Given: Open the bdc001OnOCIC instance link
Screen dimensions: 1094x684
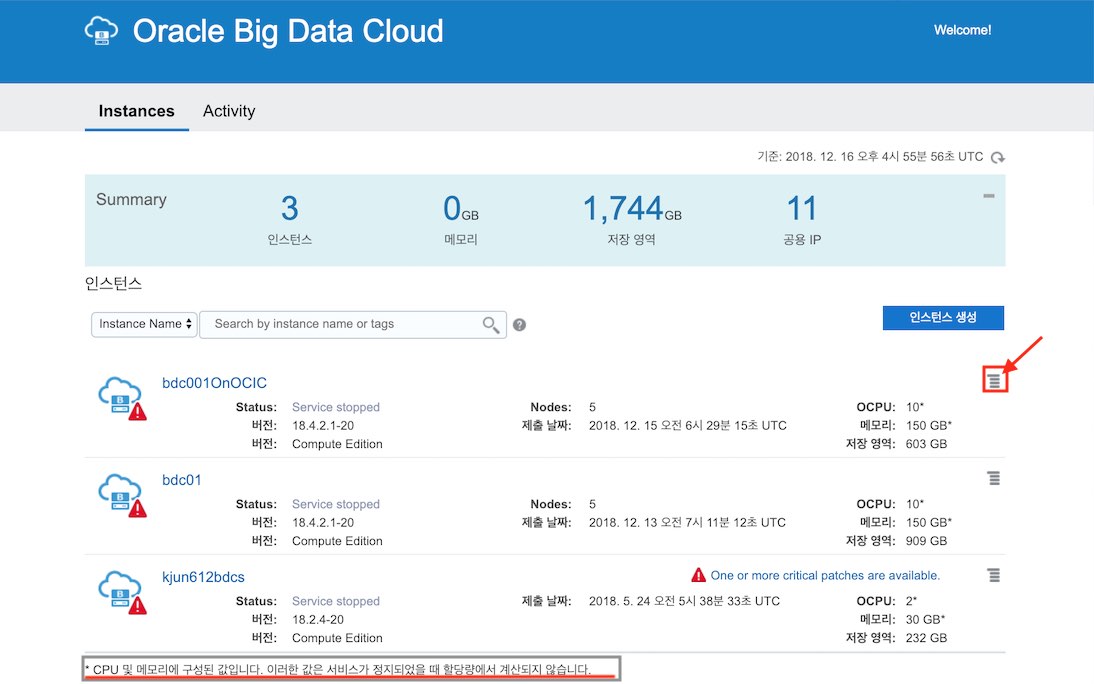Looking at the screenshot, I should pyautogui.click(x=214, y=383).
